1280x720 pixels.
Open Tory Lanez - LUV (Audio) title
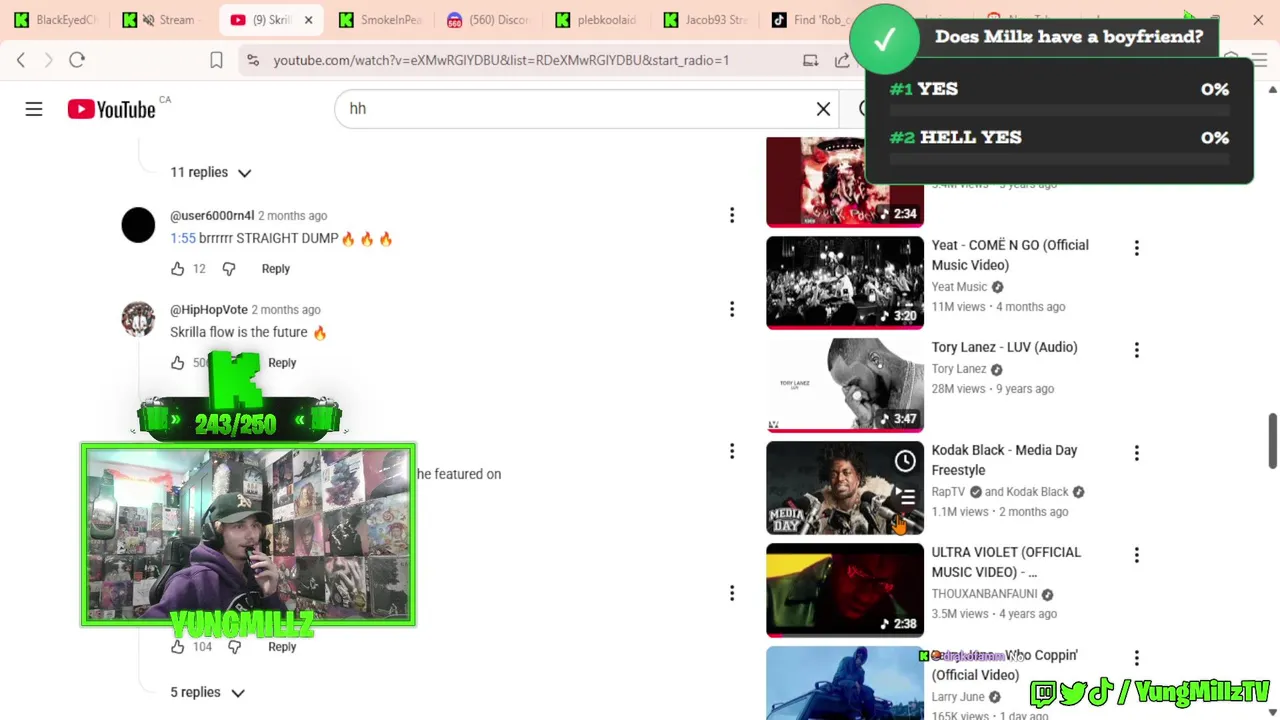(x=1004, y=347)
